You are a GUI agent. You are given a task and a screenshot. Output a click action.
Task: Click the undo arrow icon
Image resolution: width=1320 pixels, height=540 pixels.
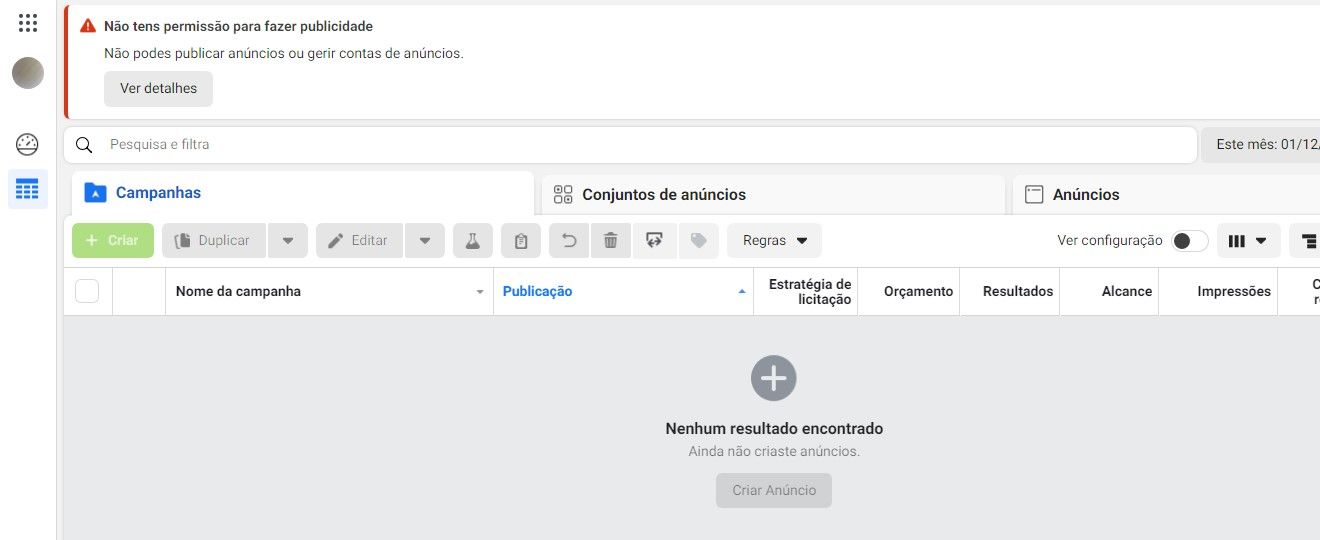pos(569,241)
